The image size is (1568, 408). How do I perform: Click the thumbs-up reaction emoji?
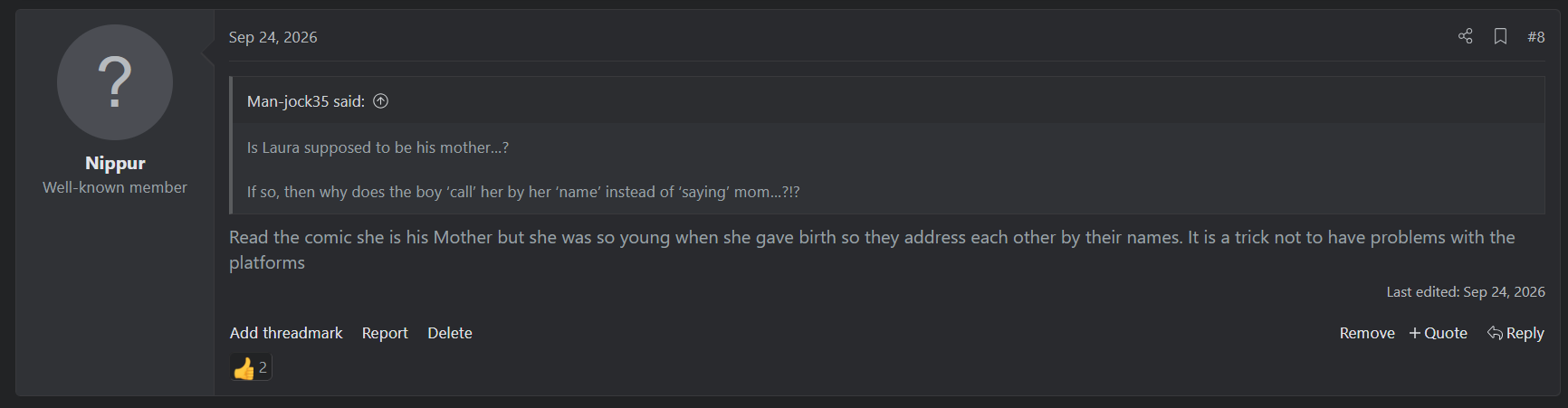244,368
